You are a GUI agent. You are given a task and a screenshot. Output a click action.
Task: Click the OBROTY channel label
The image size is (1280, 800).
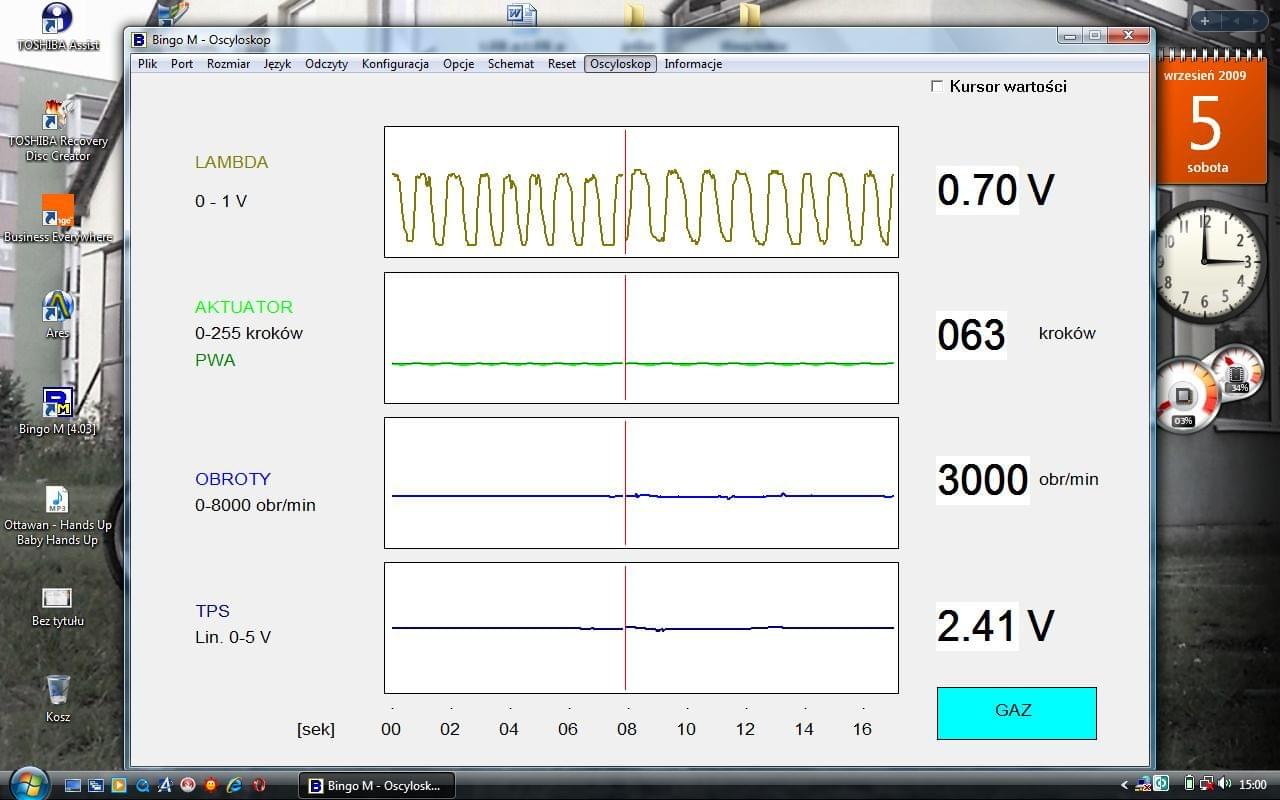[233, 479]
